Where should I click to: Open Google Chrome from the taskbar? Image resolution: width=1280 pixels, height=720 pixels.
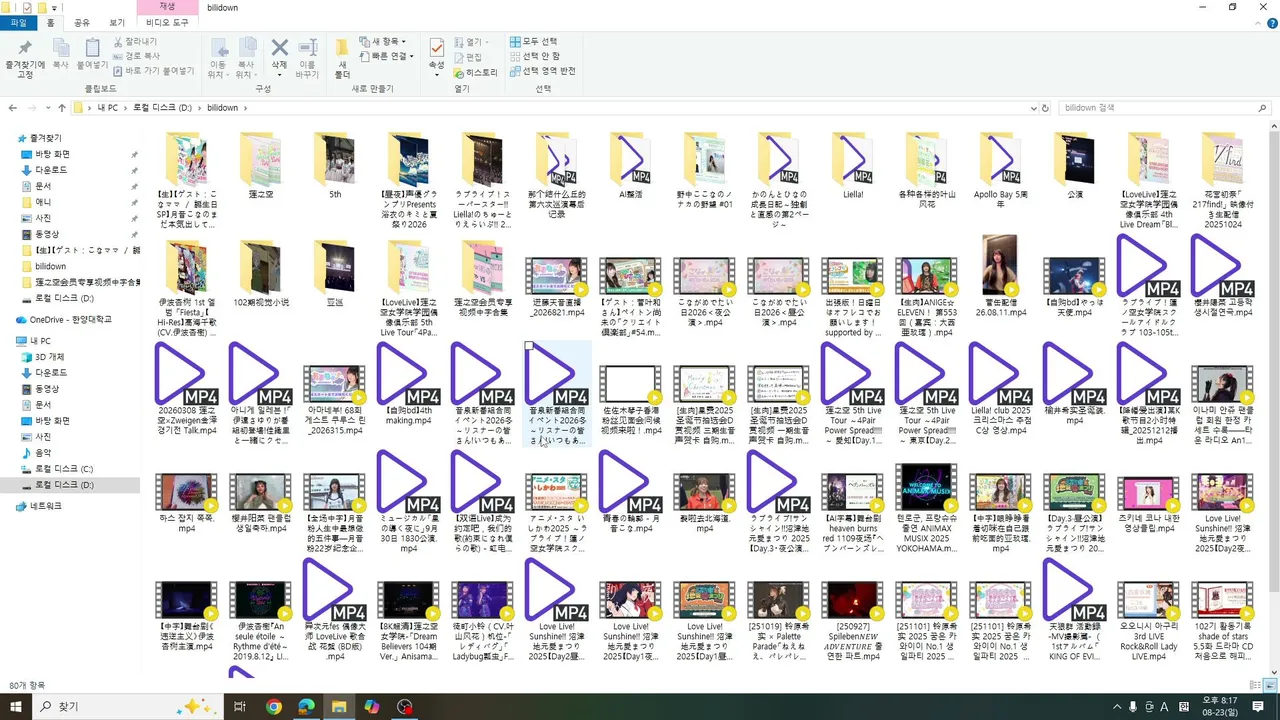pyautogui.click(x=274, y=707)
